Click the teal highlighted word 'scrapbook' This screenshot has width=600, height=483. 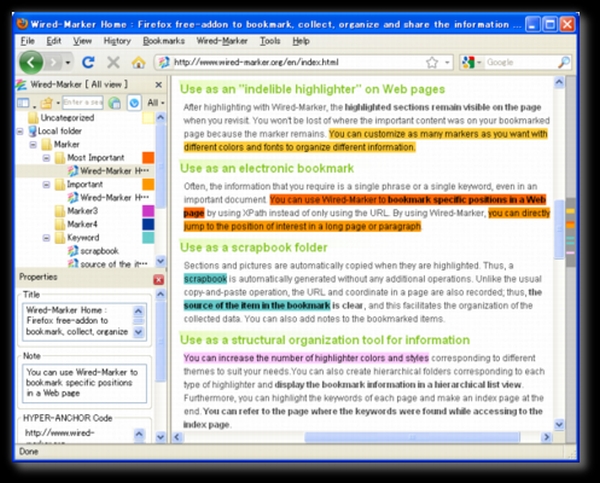[205, 279]
